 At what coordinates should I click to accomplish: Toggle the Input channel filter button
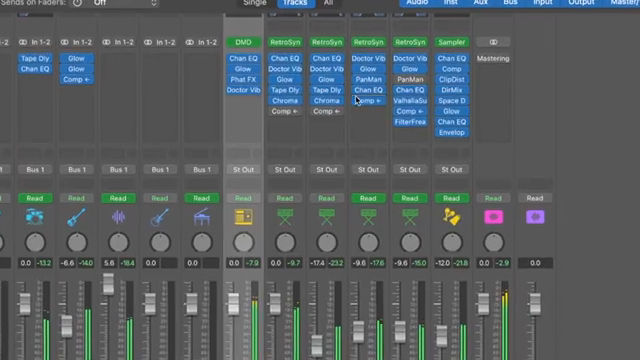click(543, 3)
